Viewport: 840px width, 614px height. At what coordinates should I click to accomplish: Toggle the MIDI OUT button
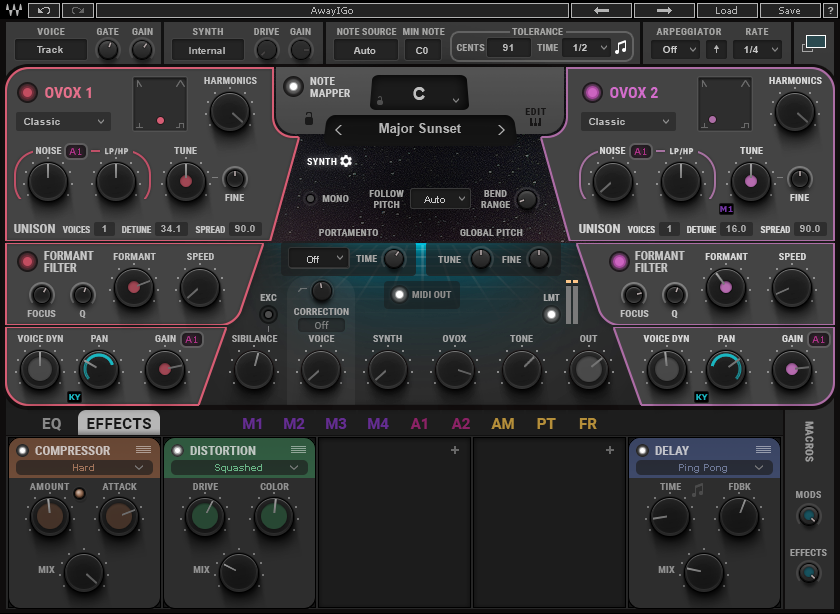point(399,294)
